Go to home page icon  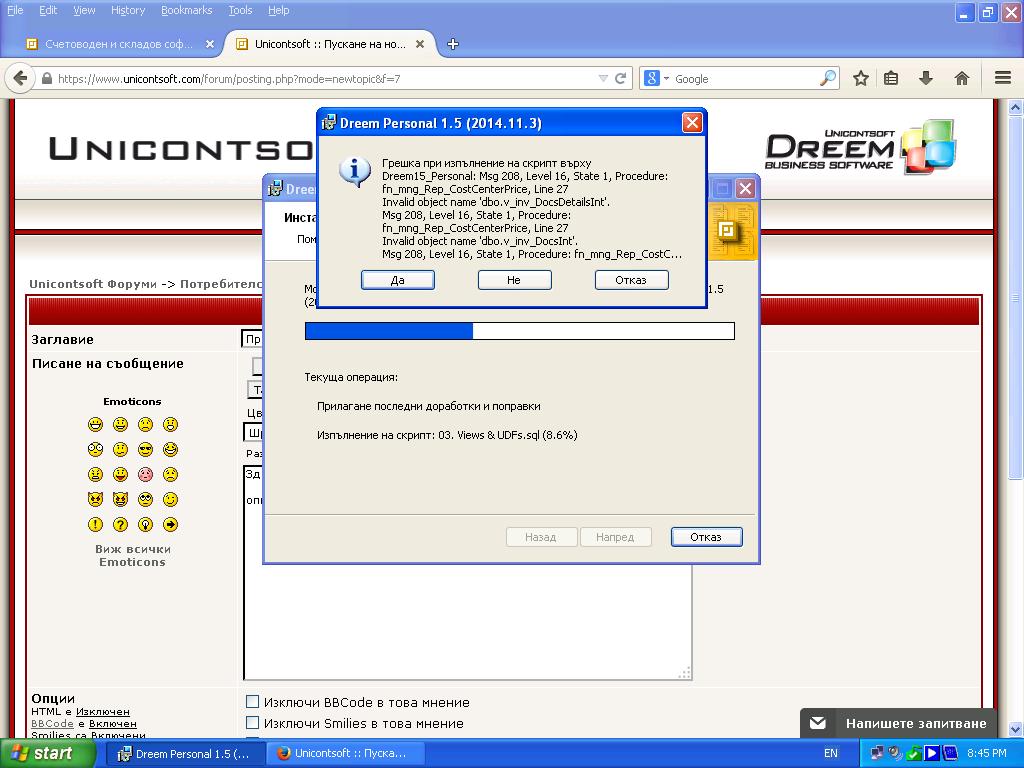(961, 78)
